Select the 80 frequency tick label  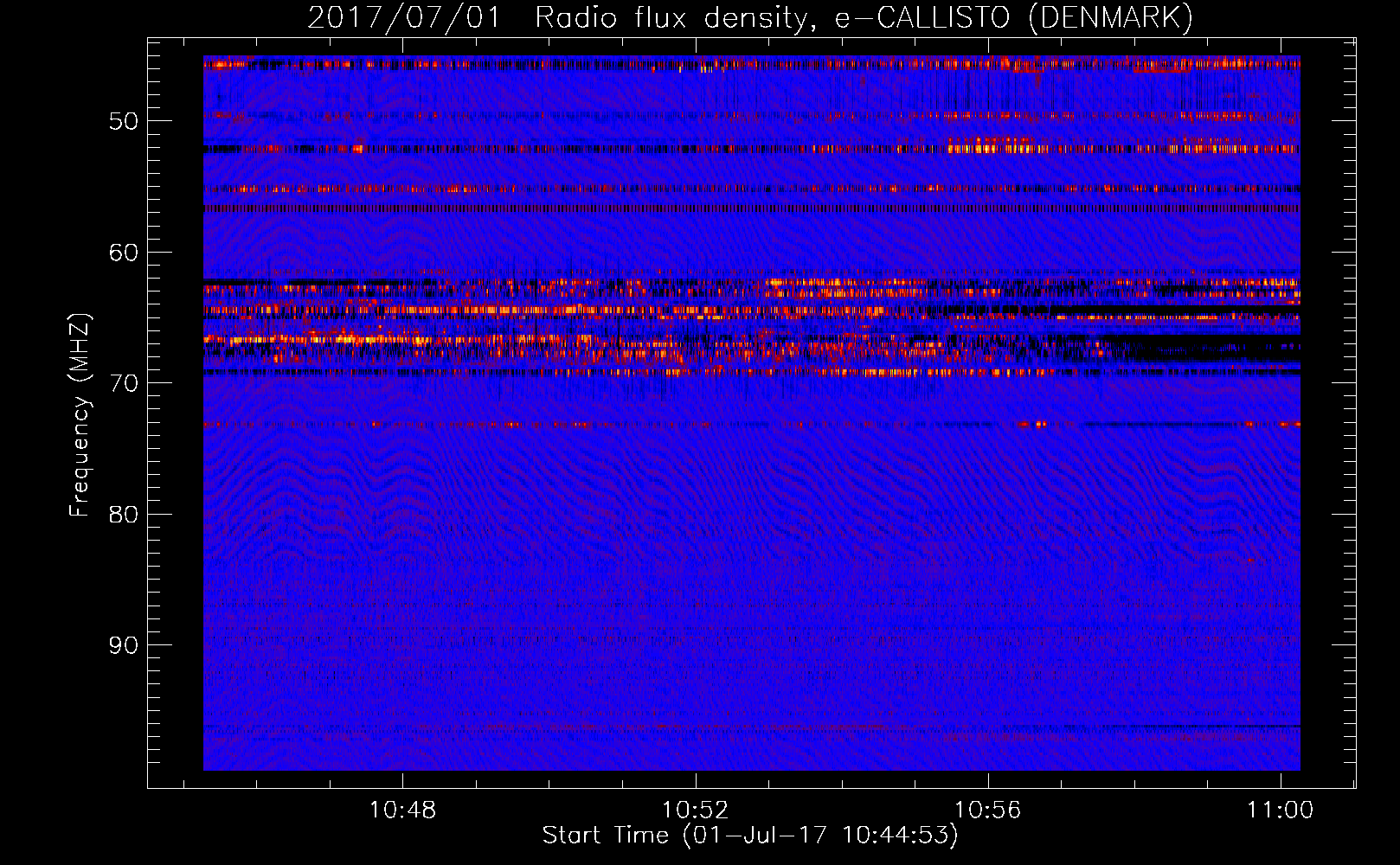coord(124,515)
